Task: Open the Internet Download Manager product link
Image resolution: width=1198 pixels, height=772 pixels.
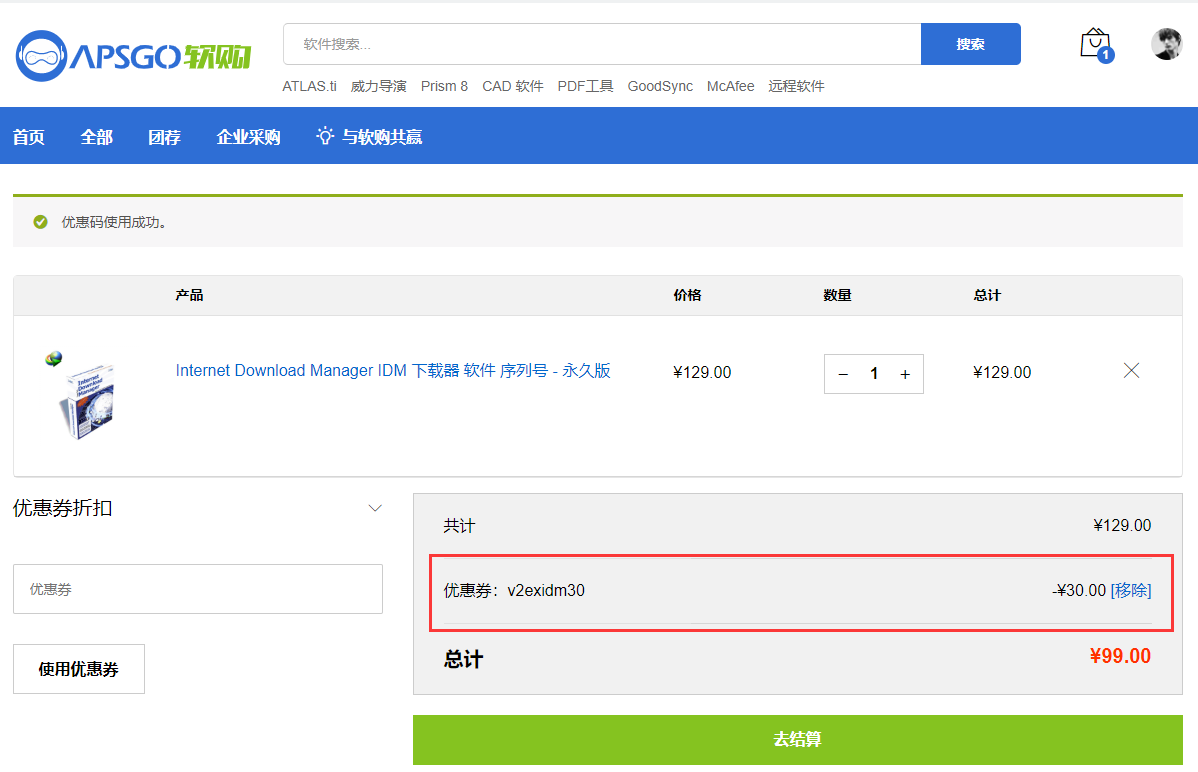Action: [393, 371]
